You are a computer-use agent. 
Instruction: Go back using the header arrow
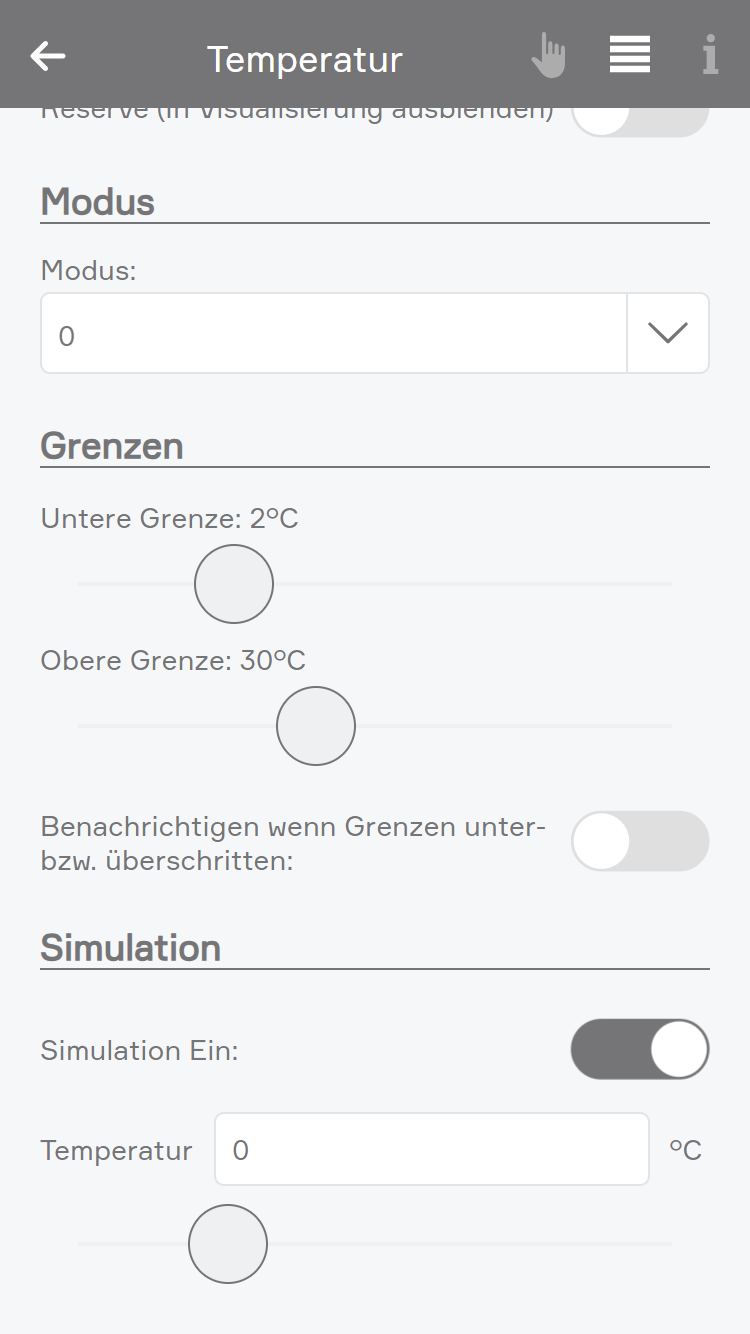pyautogui.click(x=48, y=57)
